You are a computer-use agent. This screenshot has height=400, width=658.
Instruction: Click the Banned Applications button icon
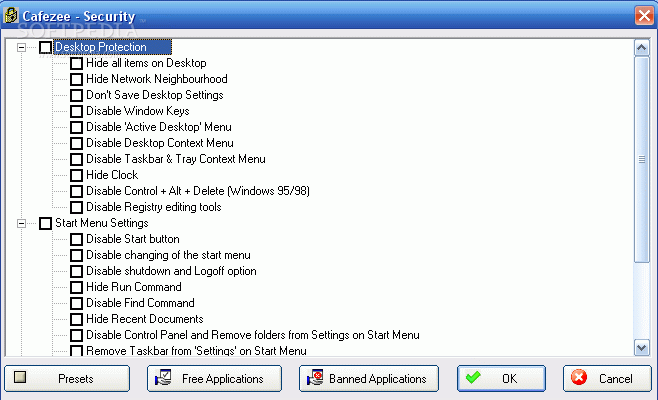point(315,378)
